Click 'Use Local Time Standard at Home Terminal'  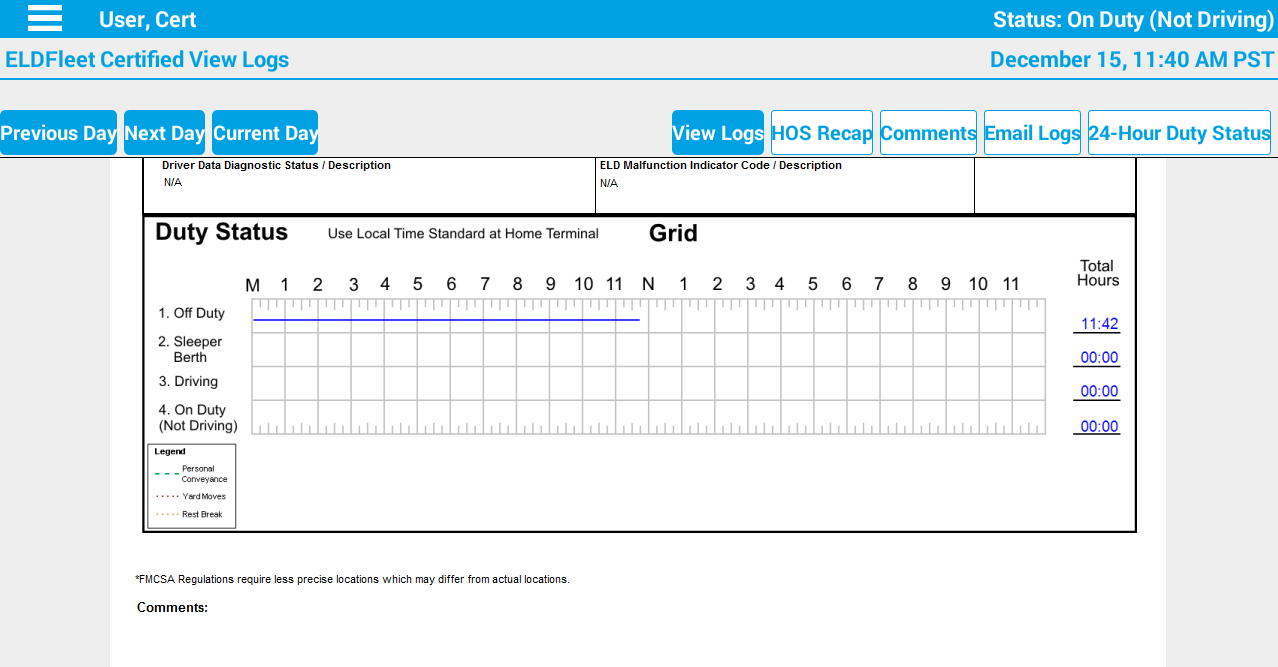463,234
